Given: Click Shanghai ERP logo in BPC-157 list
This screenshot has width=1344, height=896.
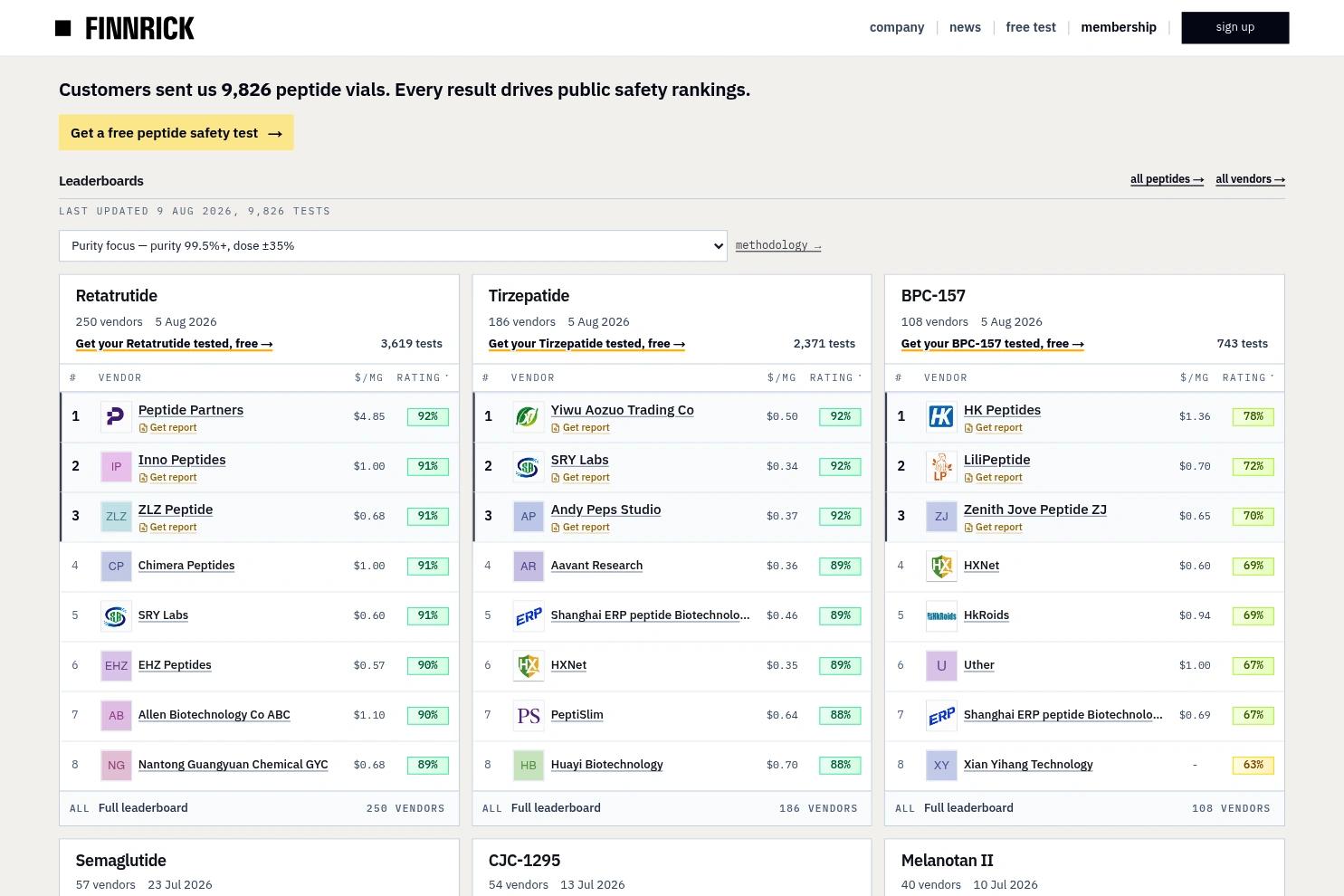Looking at the screenshot, I should click(x=941, y=715).
